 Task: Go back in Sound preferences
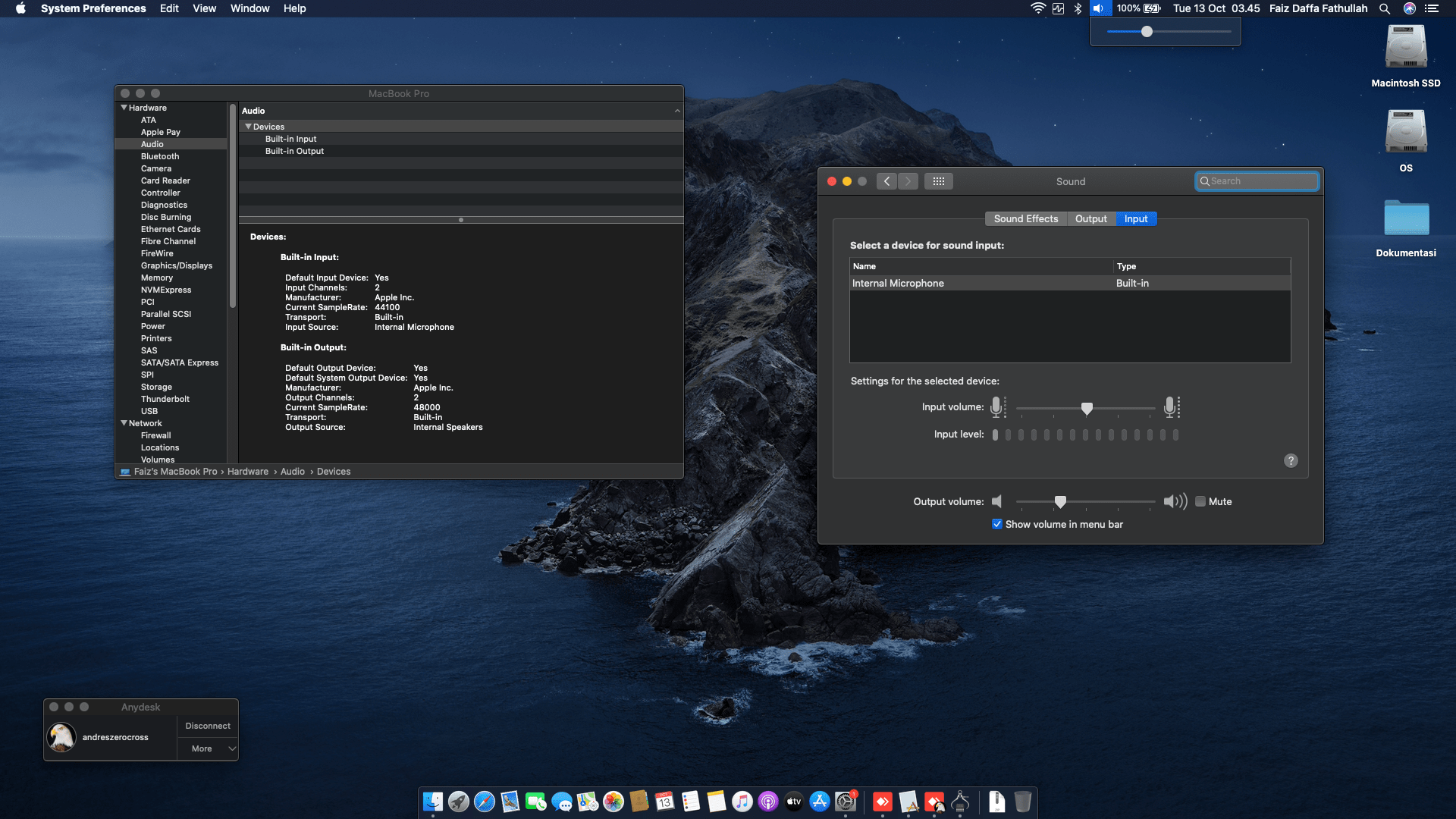point(886,181)
